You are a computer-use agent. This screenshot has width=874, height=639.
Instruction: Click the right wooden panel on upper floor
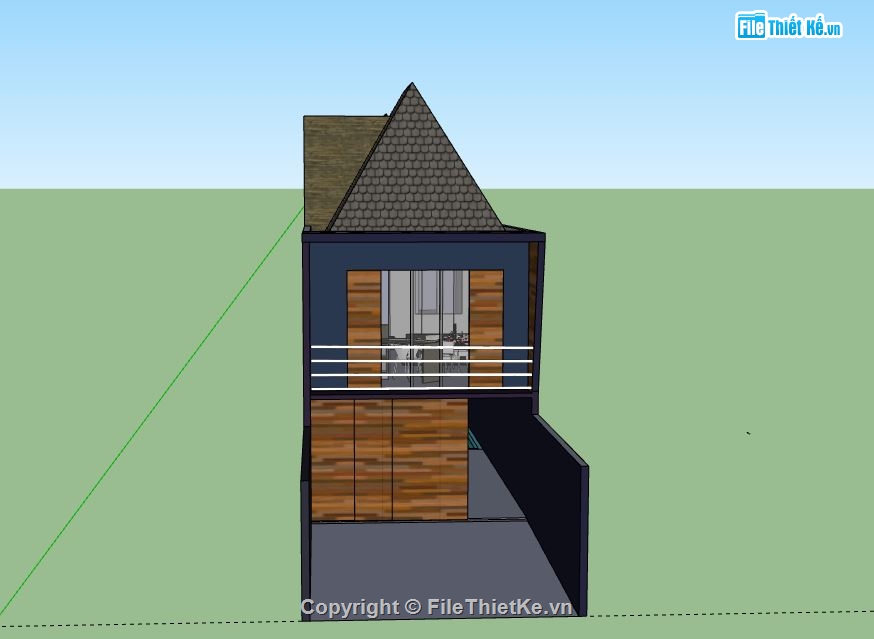486,329
